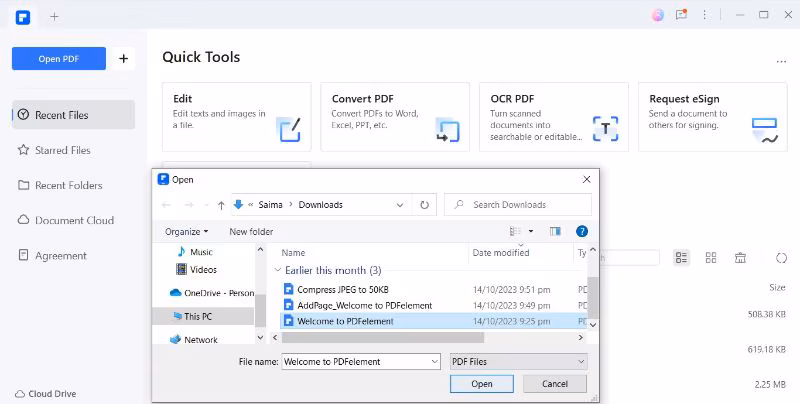The image size is (800, 404).
Task: Open Cloud Drive at sidebar bottom
Action: (x=46, y=394)
